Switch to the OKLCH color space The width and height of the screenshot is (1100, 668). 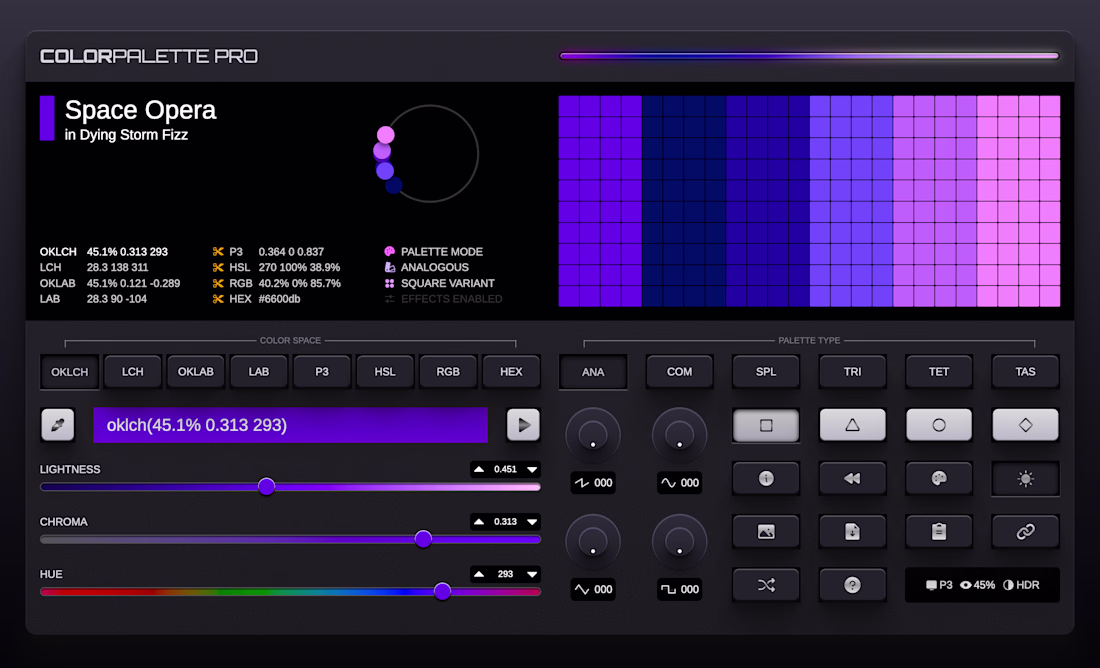pos(69,372)
